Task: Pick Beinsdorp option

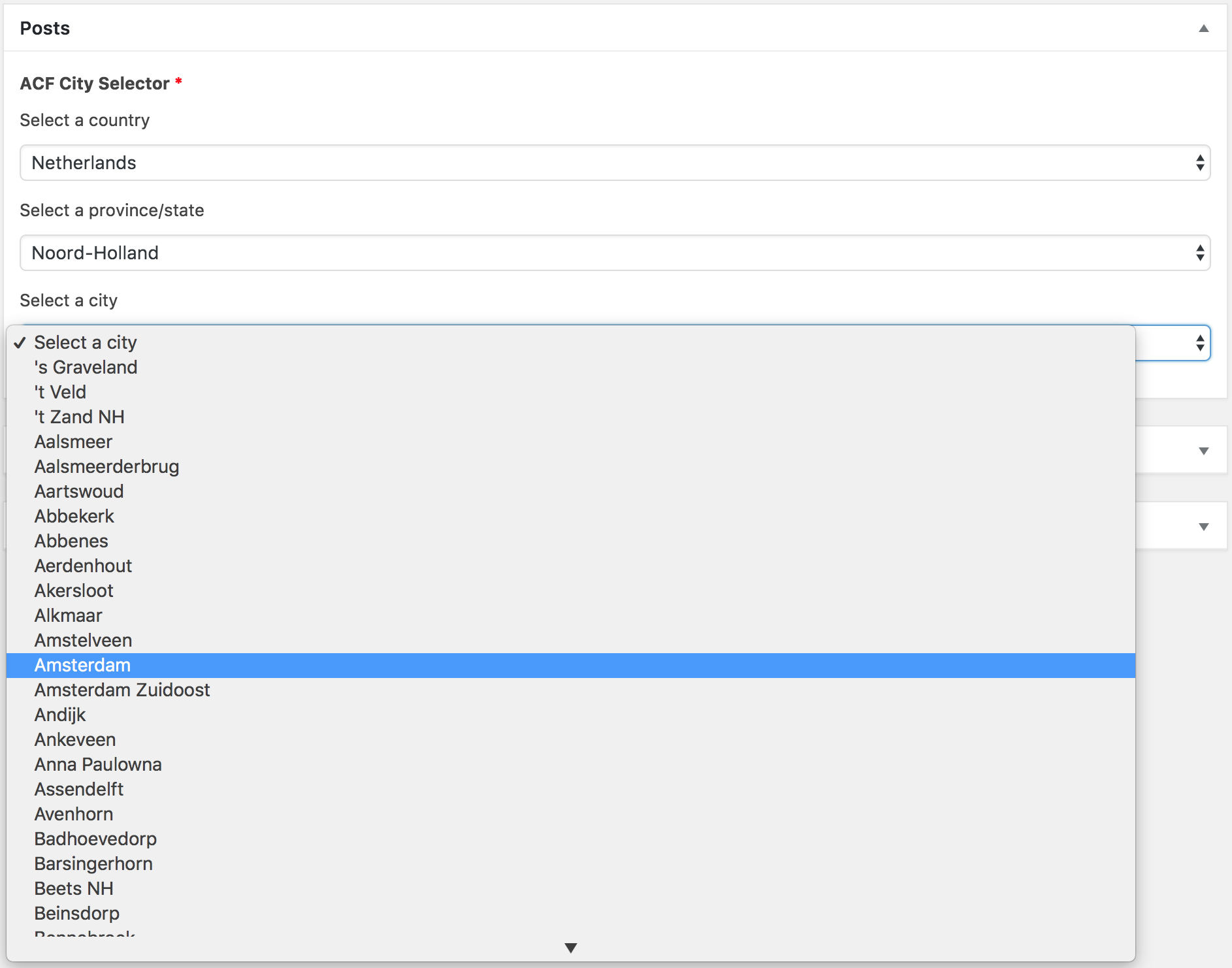Action: tap(571, 913)
